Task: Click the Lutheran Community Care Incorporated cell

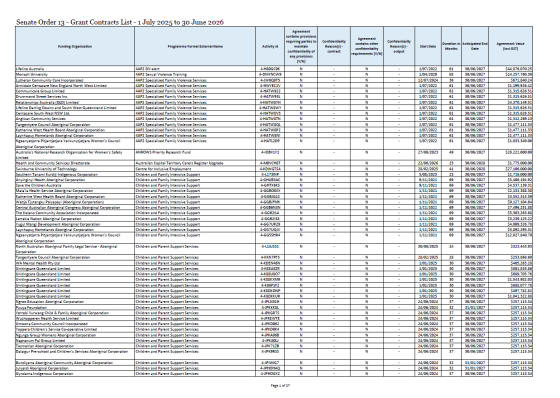Action: (x=75, y=80)
